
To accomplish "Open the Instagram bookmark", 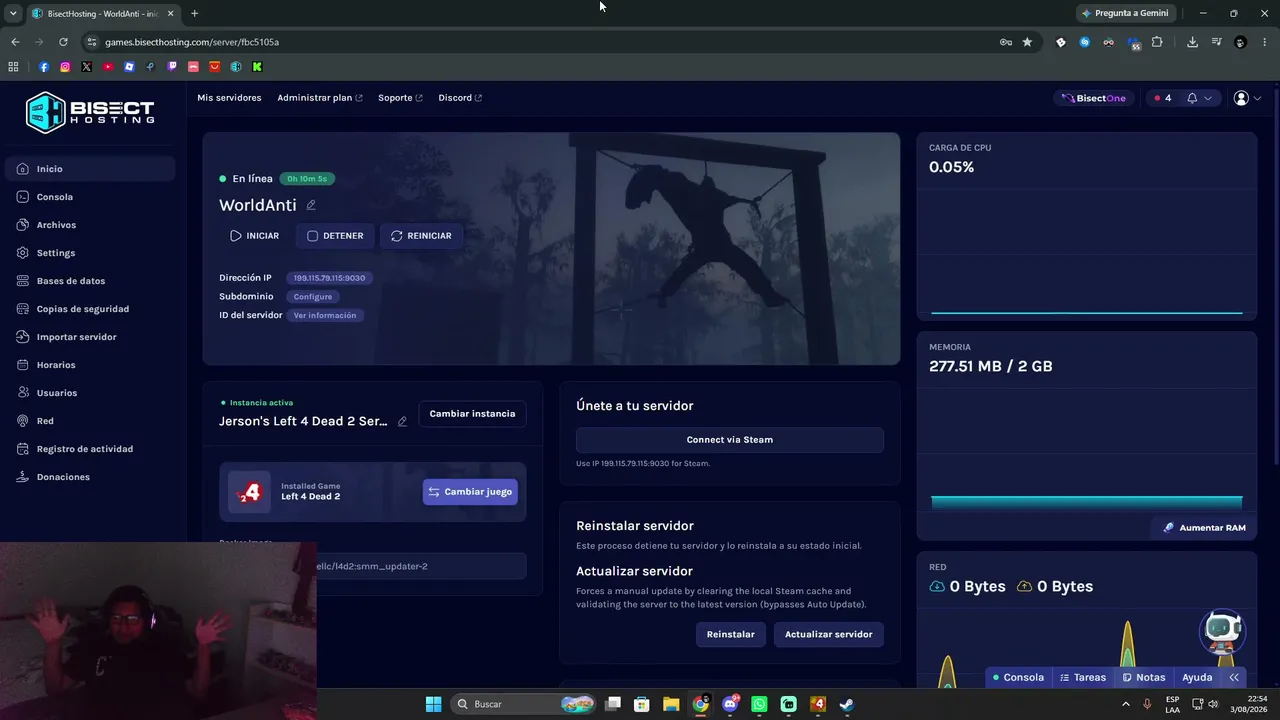I will click(65, 67).
